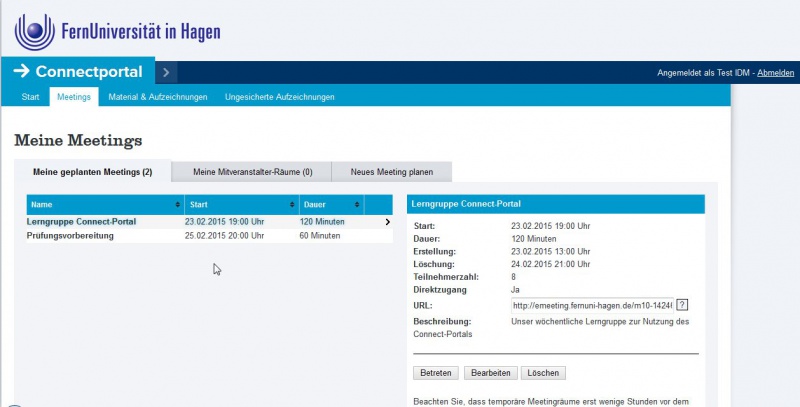Click the Direktzugang value Ja
Image resolution: width=800 pixels, height=407 pixels.
coord(515,290)
